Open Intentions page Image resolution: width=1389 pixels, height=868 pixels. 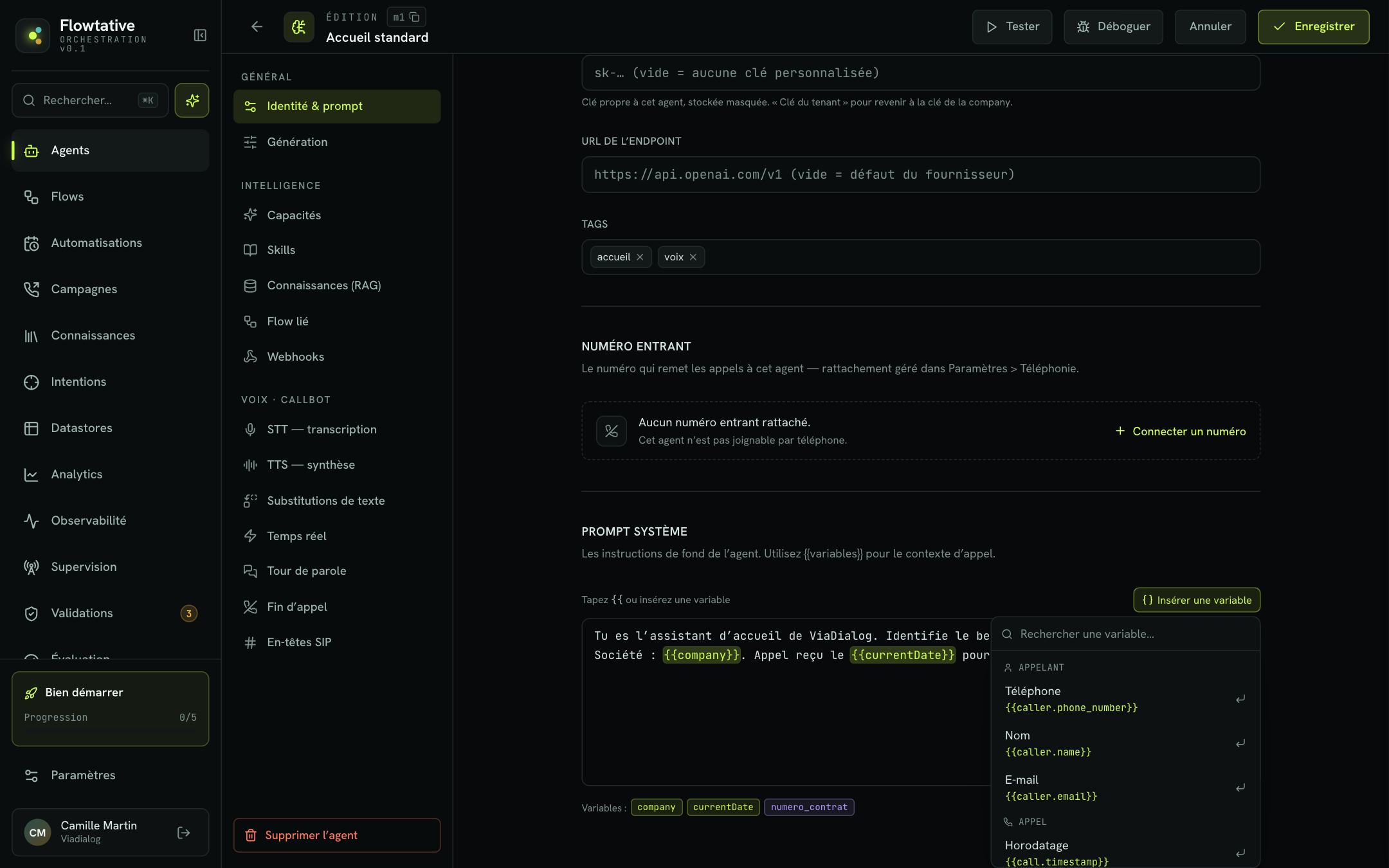tap(111, 382)
